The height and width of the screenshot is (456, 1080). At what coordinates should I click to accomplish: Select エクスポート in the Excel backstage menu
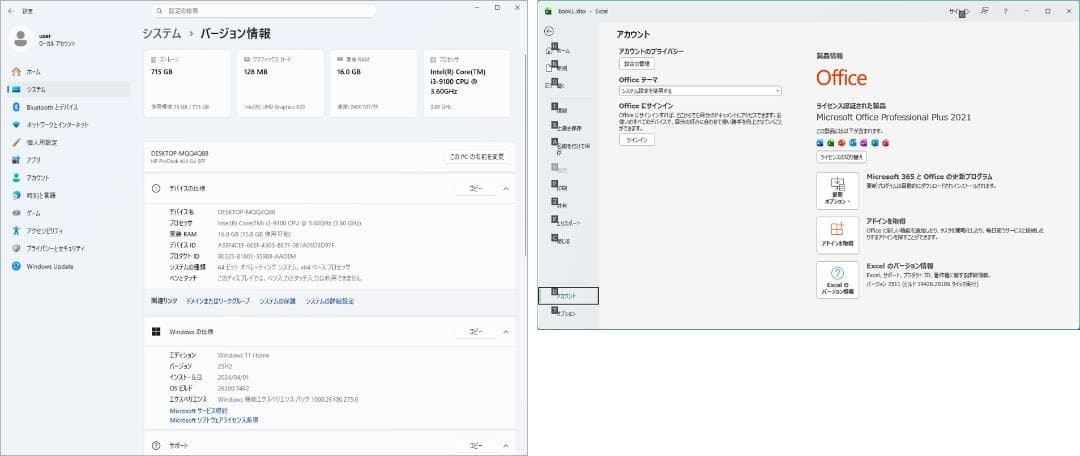(568, 223)
